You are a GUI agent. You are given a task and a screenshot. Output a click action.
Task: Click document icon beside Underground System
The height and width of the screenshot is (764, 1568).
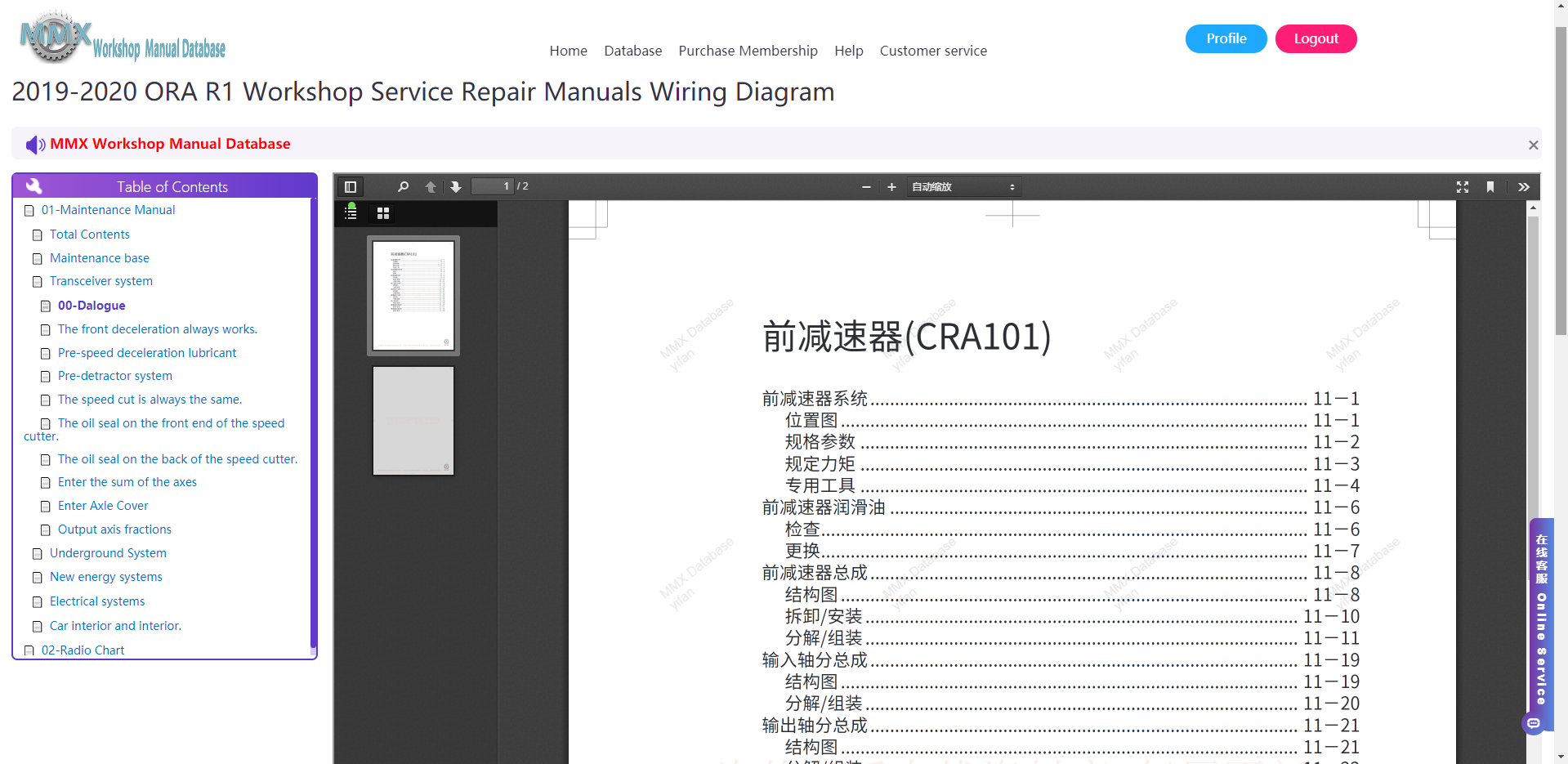[37, 554]
